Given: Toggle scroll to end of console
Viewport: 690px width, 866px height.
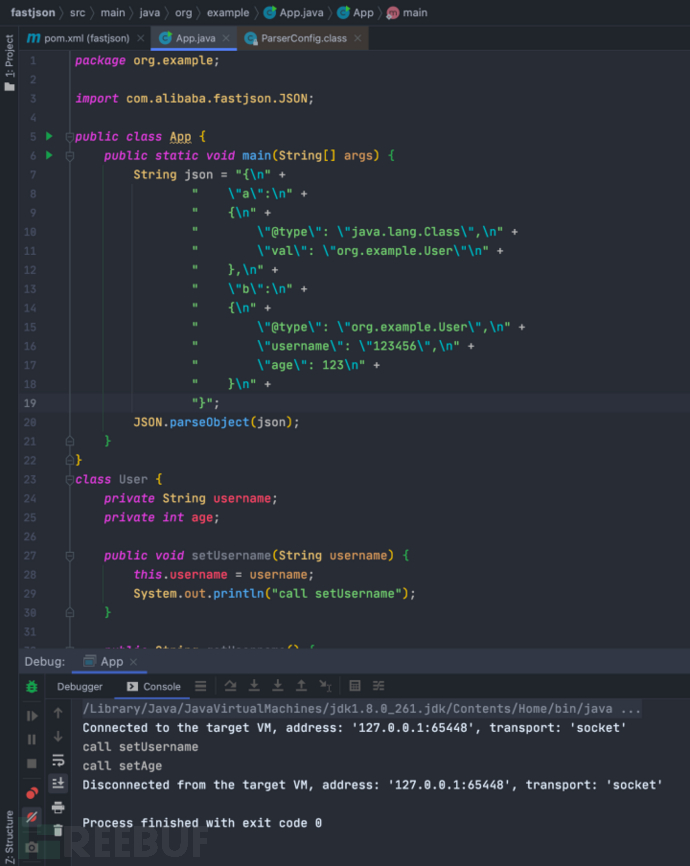Looking at the screenshot, I should coord(58,783).
